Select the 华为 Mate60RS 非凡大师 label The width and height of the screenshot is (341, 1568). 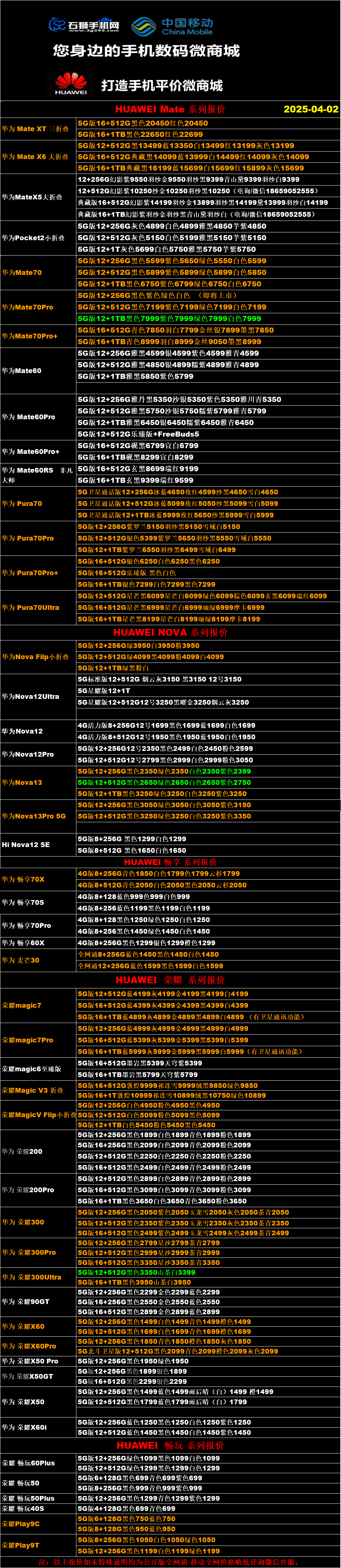tap(37, 475)
